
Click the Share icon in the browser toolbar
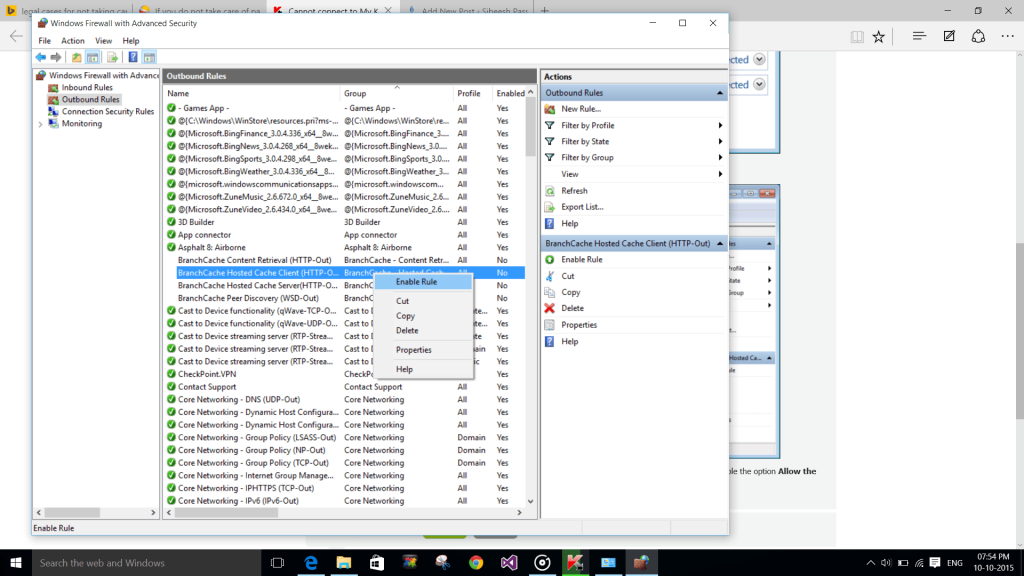pyautogui.click(x=978, y=37)
